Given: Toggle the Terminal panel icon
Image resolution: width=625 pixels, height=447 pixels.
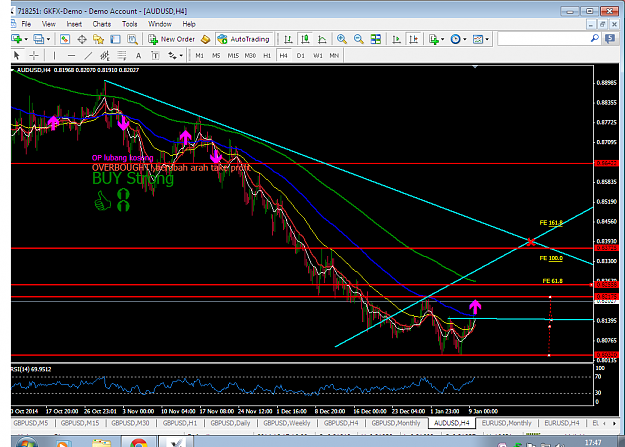Looking at the screenshot, I should pyautogui.click(x=115, y=39).
